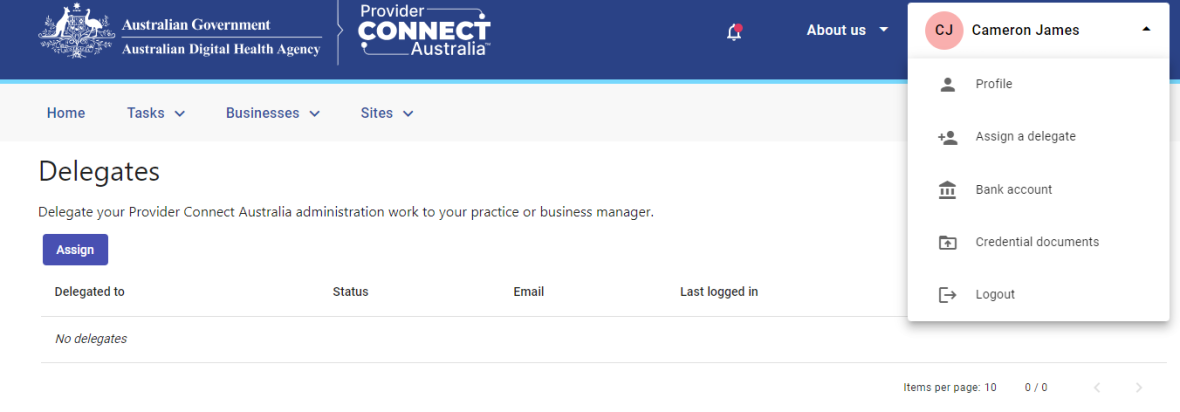
Task: Open the Businesses navigation dropdown
Action: tap(273, 113)
